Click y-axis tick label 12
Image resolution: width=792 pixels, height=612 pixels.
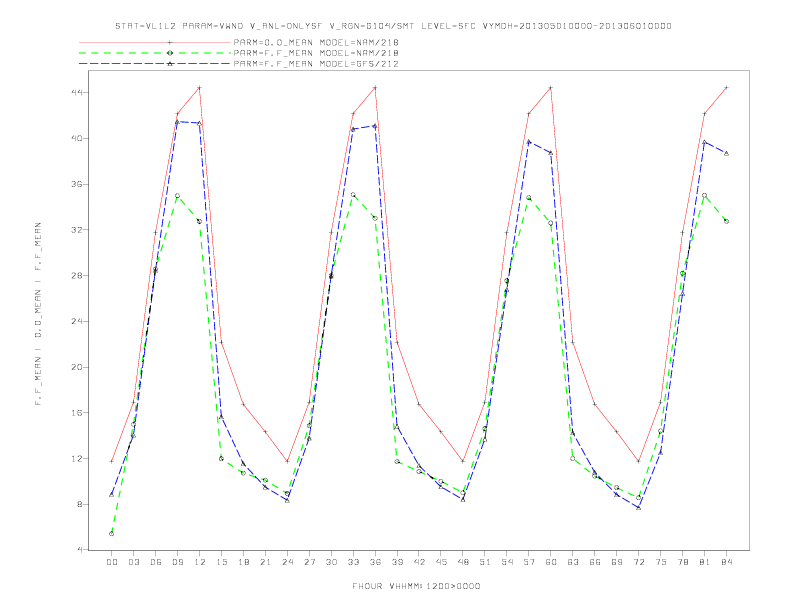[x=78, y=458]
